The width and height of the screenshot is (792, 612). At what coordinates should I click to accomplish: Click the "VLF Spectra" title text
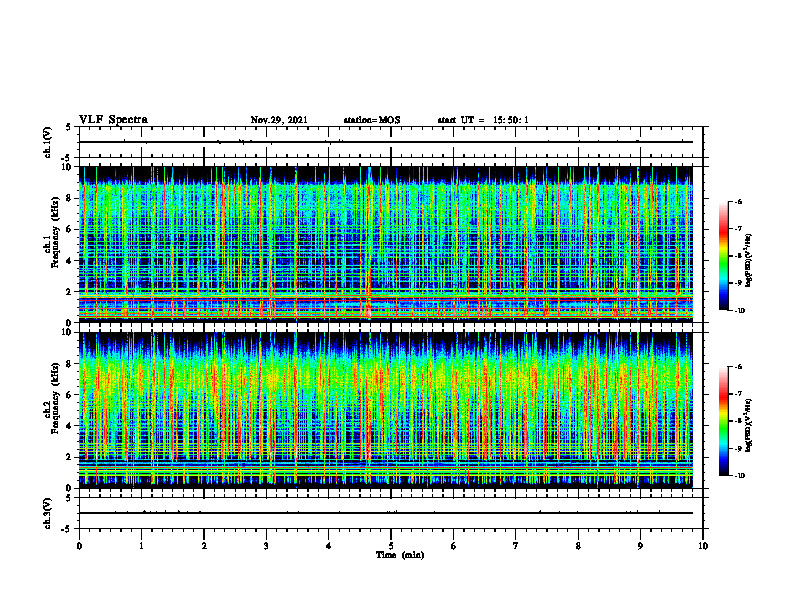(x=113, y=120)
